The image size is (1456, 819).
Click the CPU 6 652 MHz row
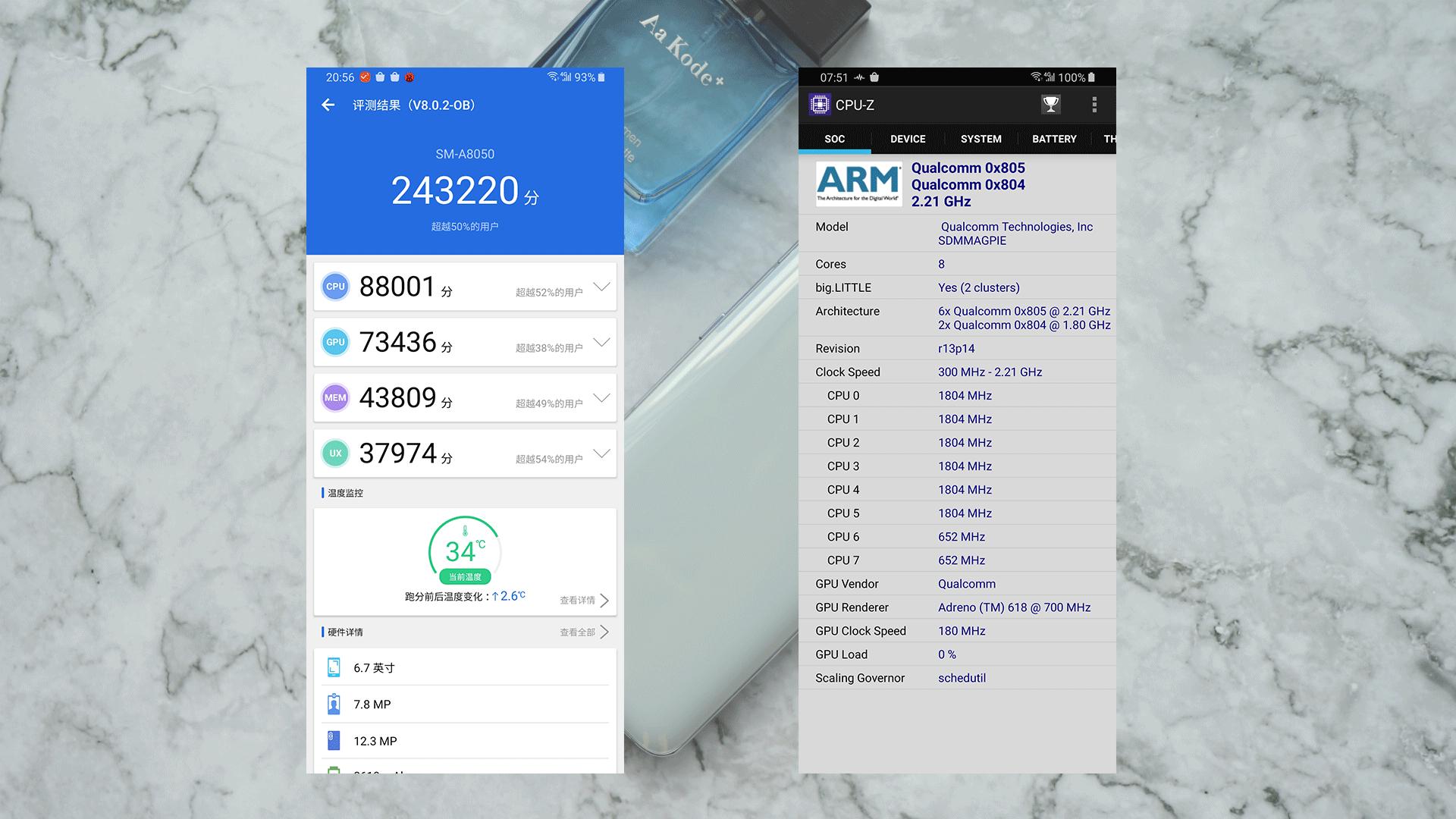click(x=957, y=537)
